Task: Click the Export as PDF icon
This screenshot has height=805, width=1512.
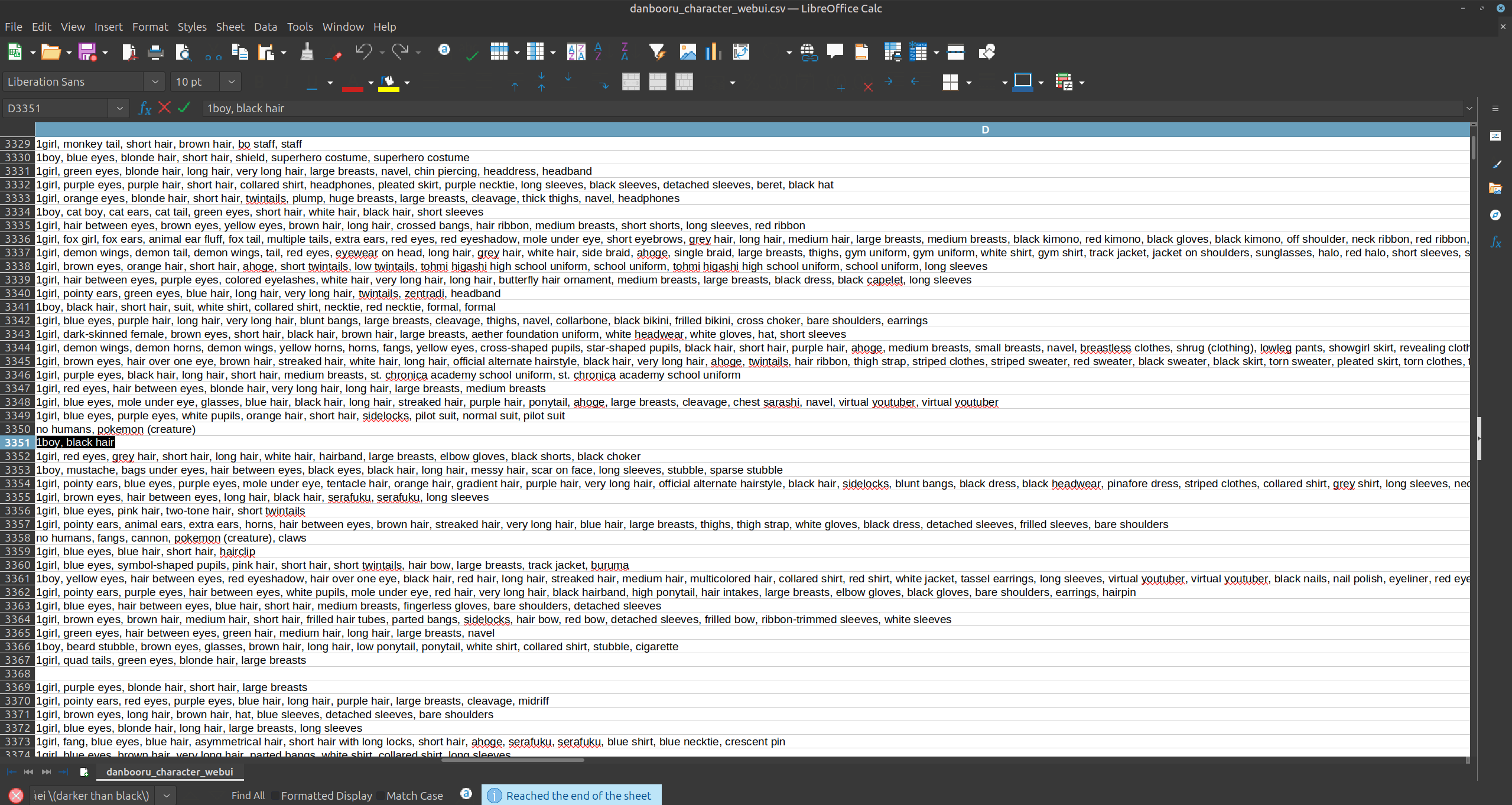Action: (129, 53)
